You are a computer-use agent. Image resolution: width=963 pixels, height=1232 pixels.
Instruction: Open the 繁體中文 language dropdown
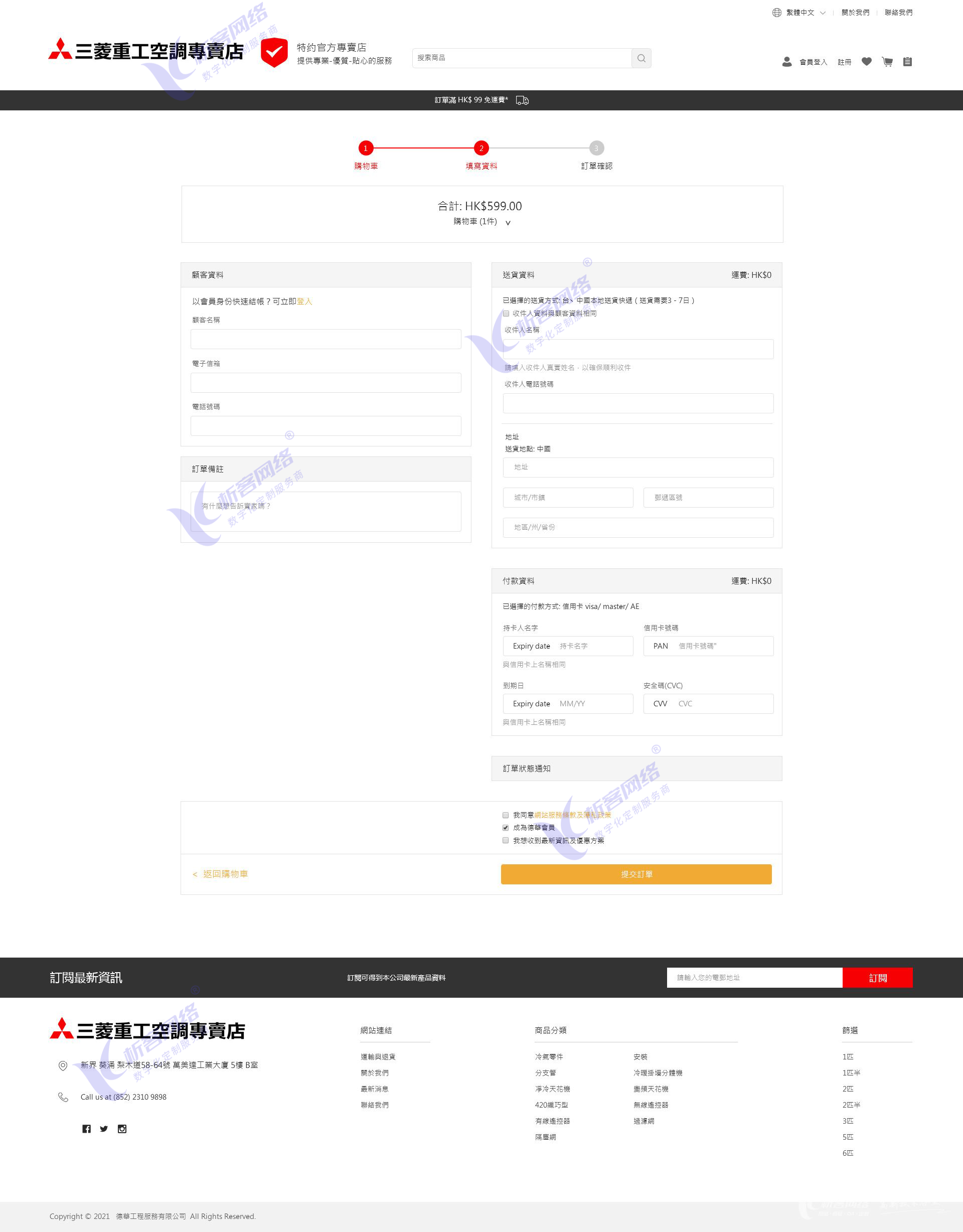(800, 13)
